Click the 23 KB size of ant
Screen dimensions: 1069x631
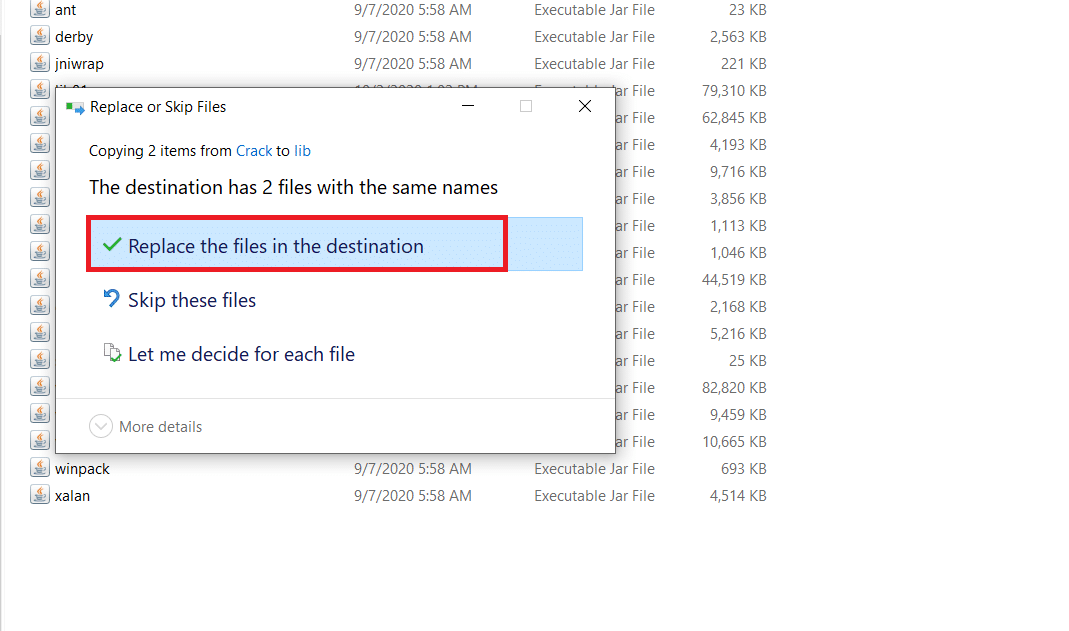point(747,10)
